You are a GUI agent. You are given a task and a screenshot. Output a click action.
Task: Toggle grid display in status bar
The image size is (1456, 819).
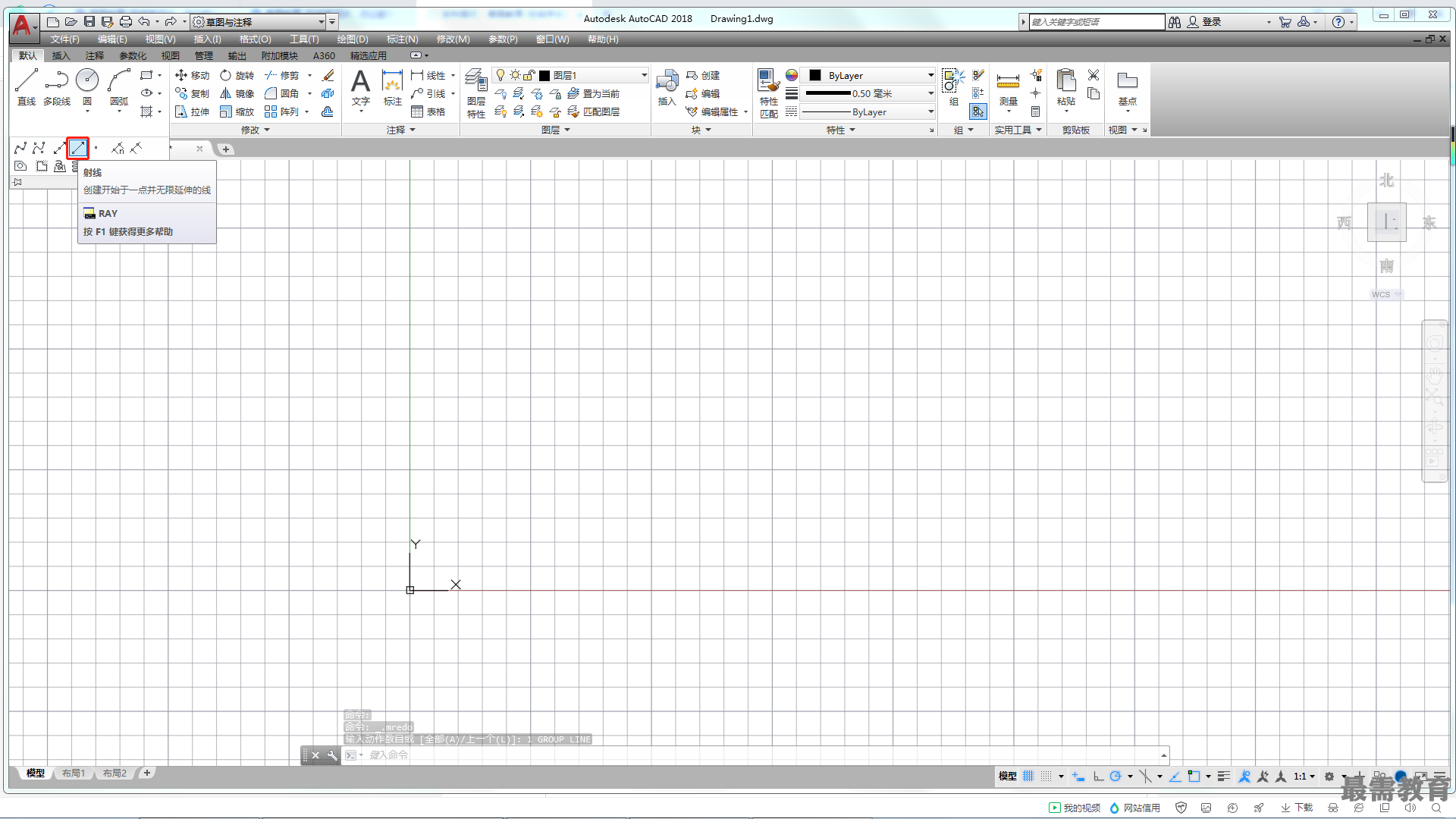point(1028,776)
